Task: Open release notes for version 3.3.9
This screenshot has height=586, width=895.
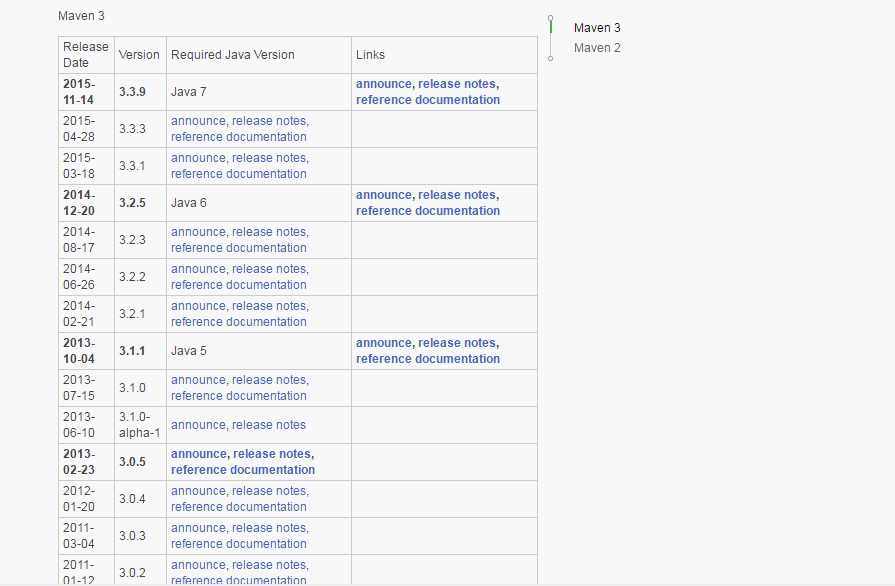Action: (457, 84)
